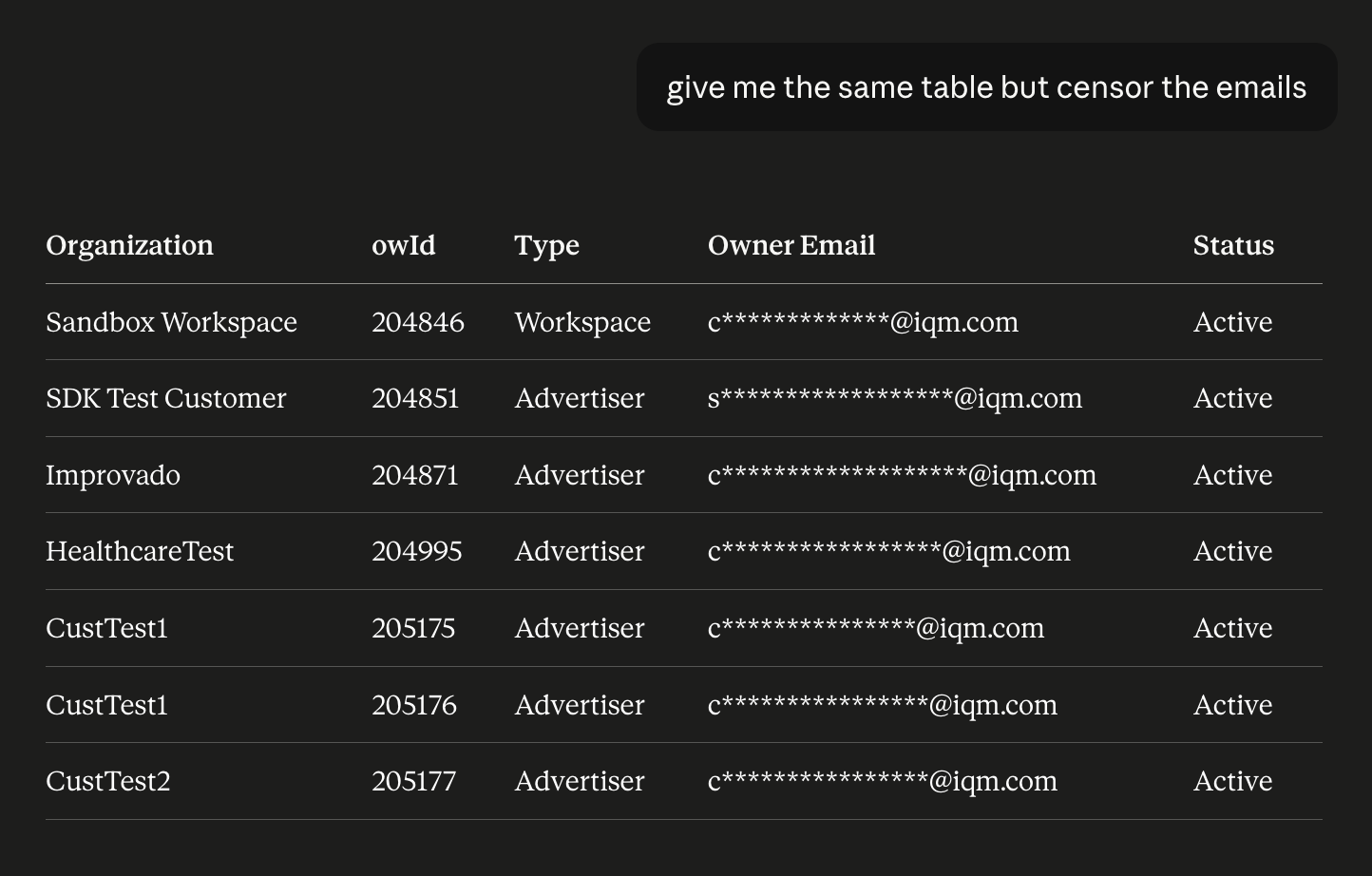The width and height of the screenshot is (1372, 876).
Task: Click the Organization column header
Action: (129, 245)
